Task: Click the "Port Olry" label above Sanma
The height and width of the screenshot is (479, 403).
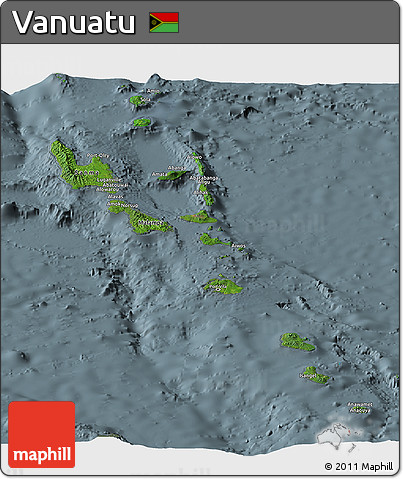Action: coord(98,155)
